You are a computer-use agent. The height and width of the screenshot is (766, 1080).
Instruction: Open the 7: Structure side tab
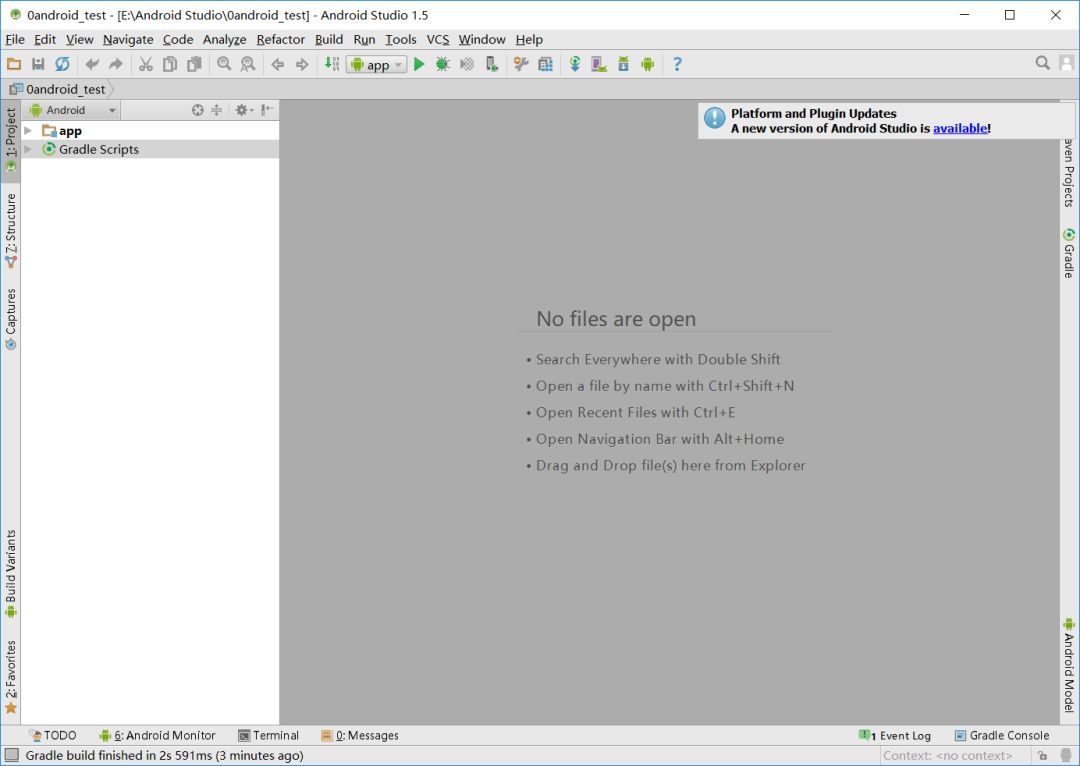pos(10,231)
